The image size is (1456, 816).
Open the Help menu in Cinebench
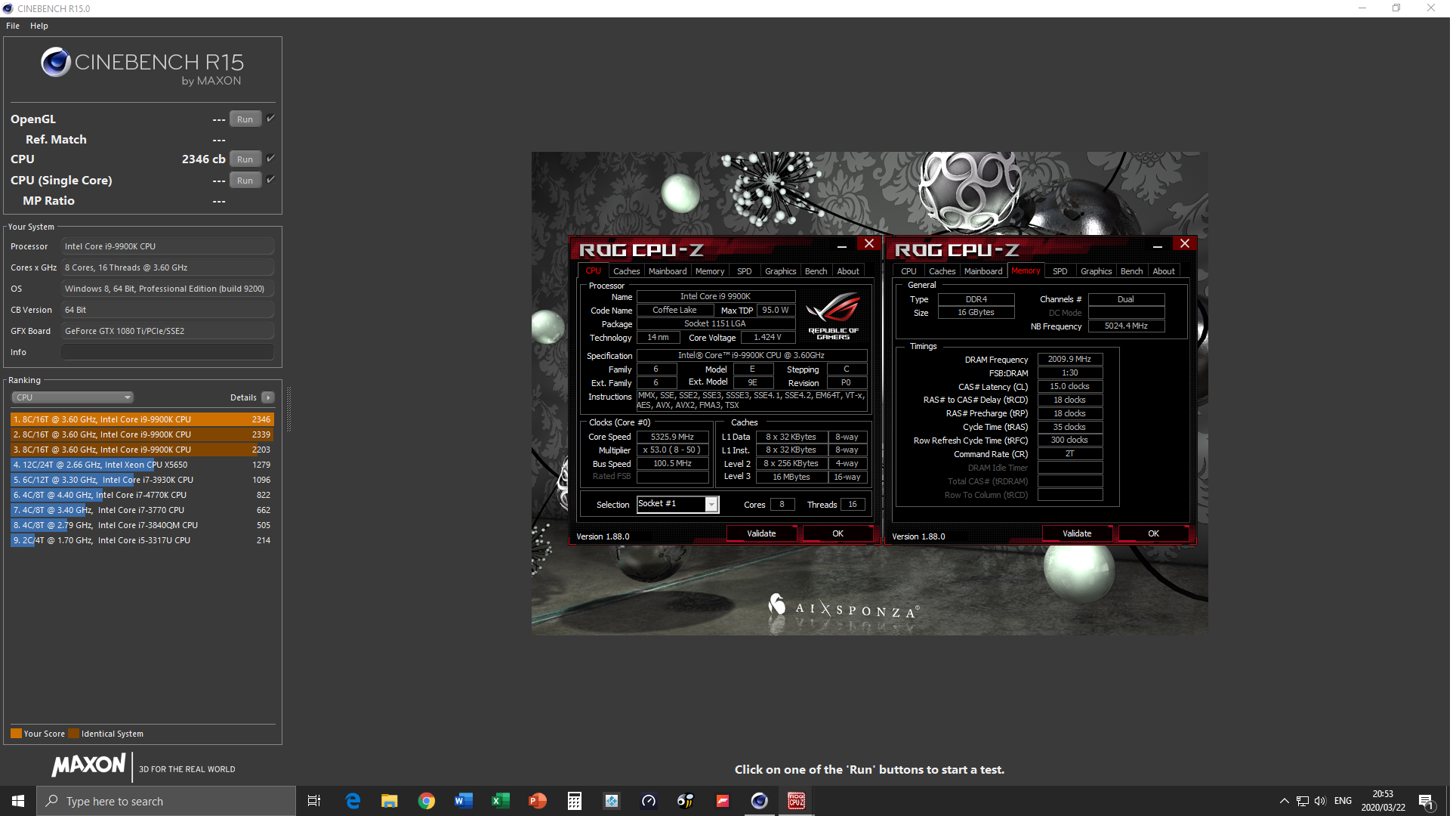39,26
